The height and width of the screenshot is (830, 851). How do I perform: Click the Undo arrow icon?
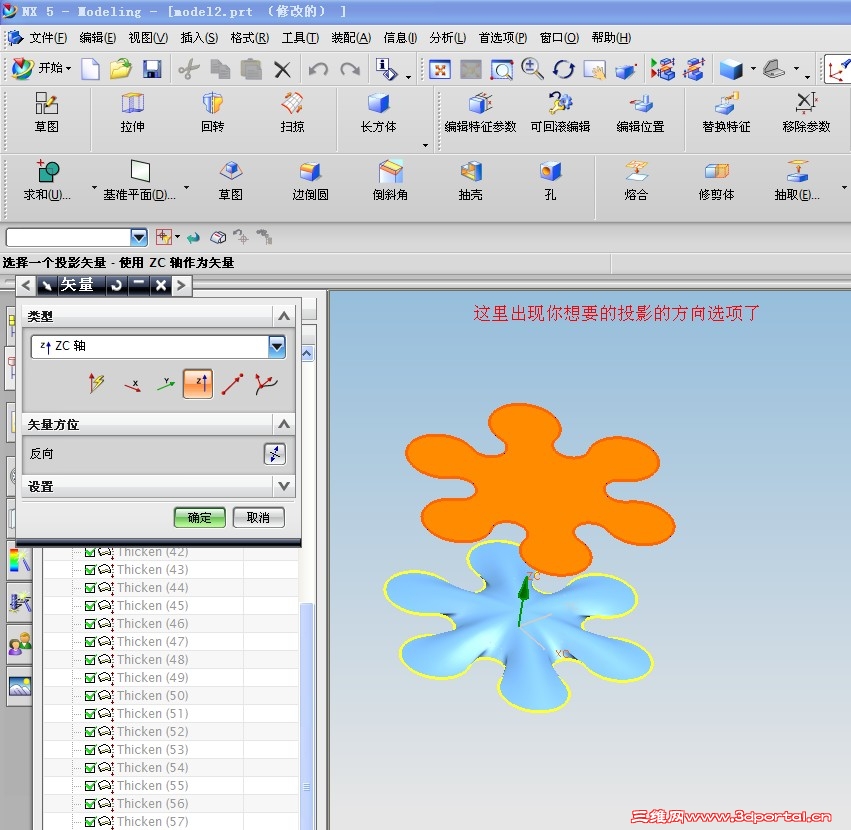pyautogui.click(x=318, y=69)
